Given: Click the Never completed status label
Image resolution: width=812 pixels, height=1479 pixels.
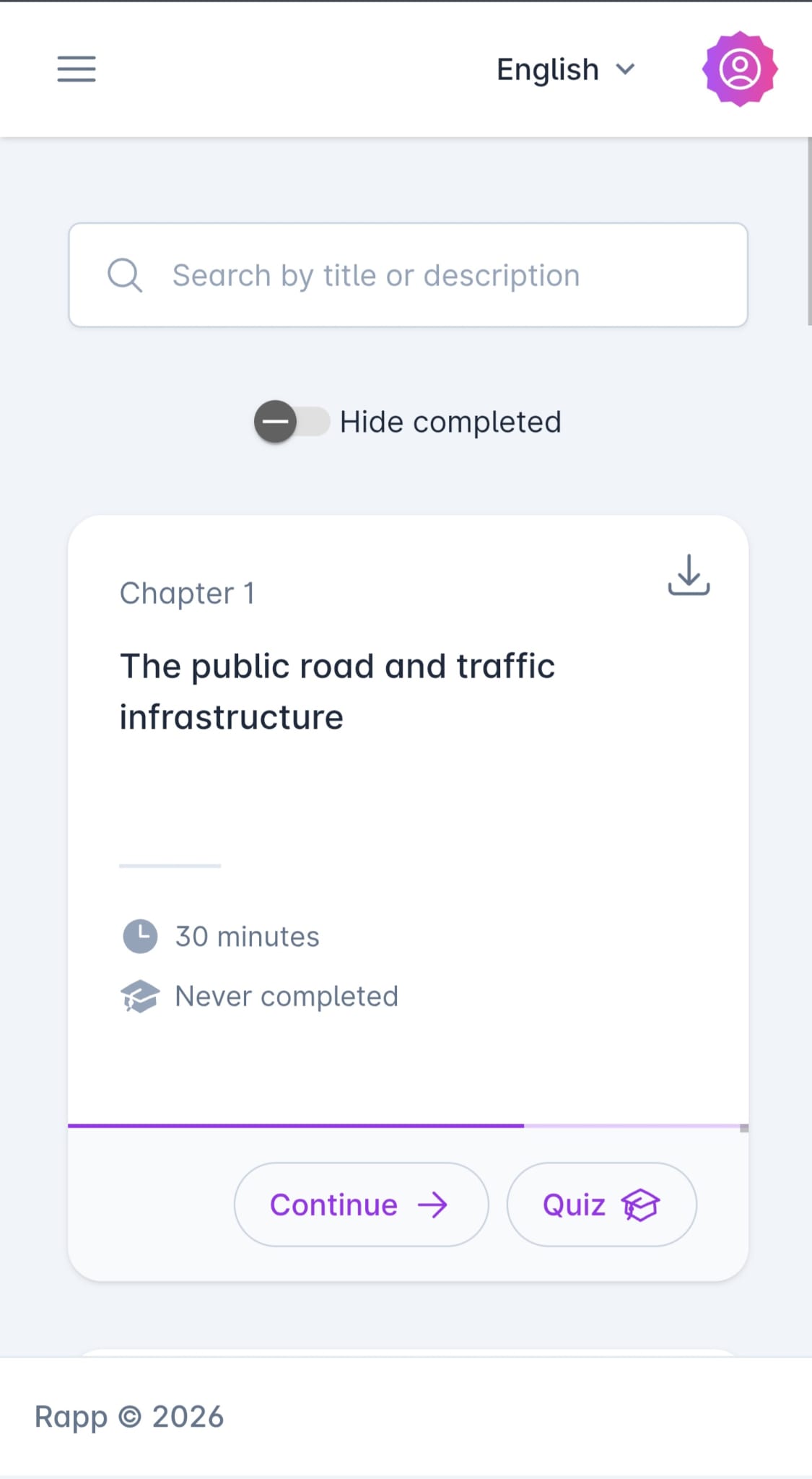Looking at the screenshot, I should coord(286,996).
